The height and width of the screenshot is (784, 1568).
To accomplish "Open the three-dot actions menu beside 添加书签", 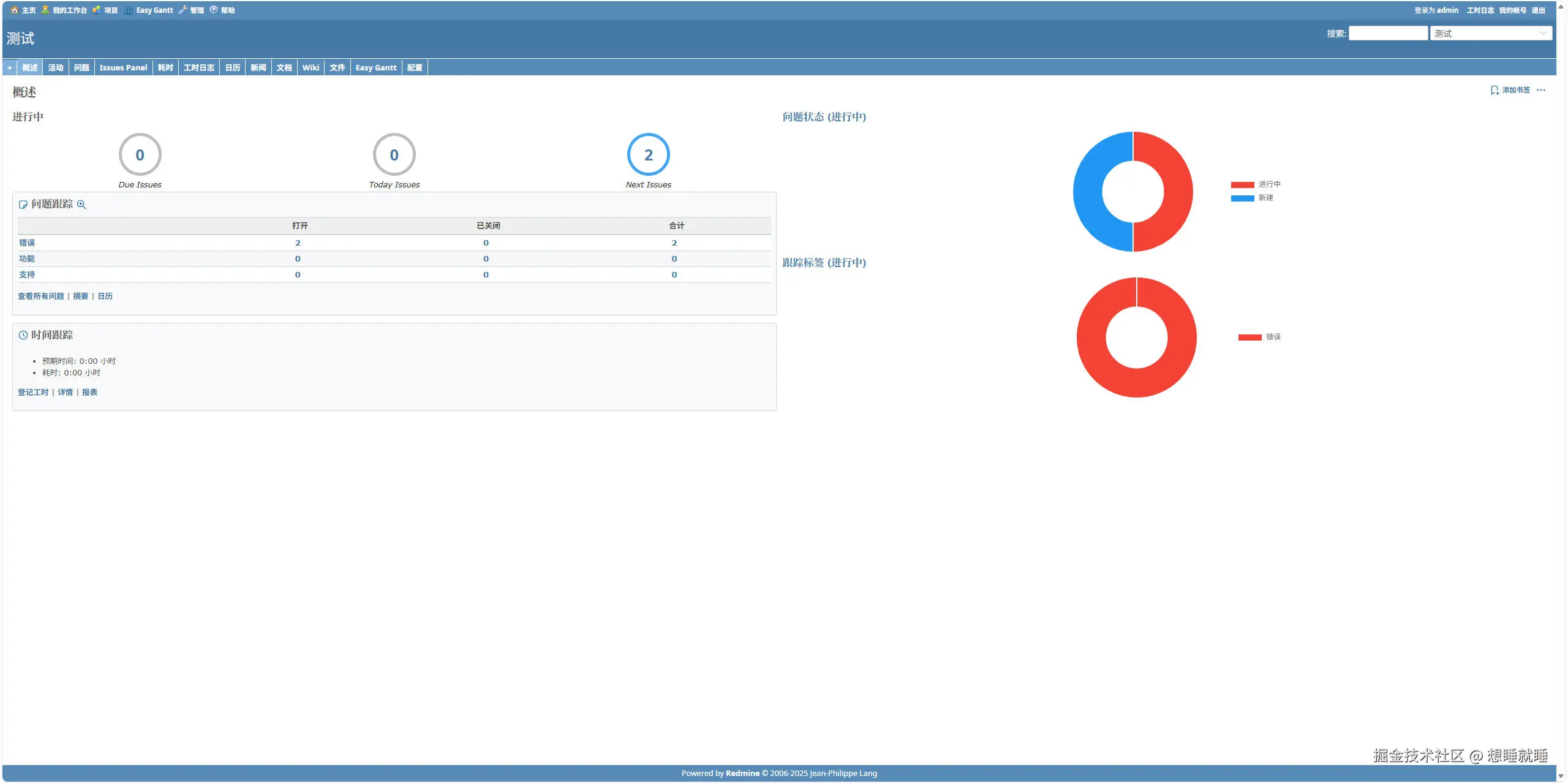I will coord(1541,90).
